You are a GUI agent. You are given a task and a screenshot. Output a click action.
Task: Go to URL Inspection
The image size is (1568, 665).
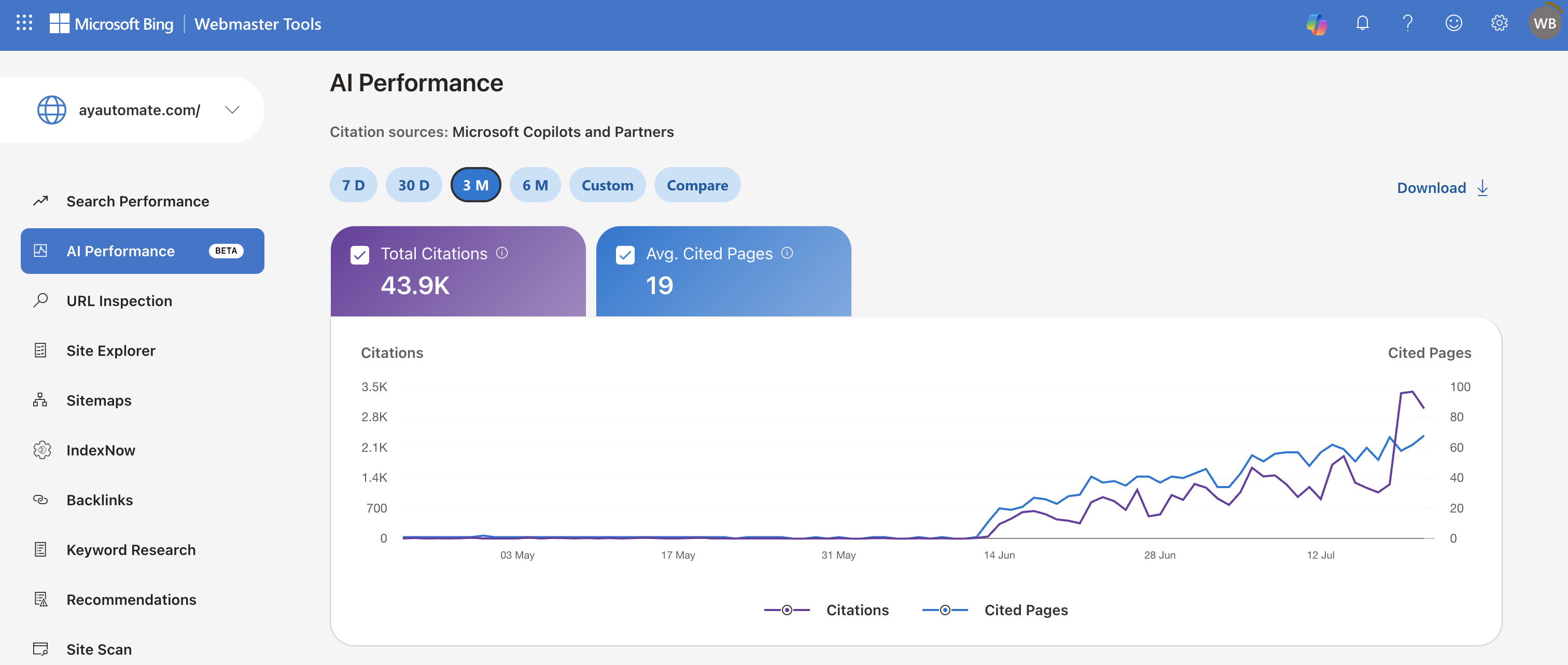(143, 301)
